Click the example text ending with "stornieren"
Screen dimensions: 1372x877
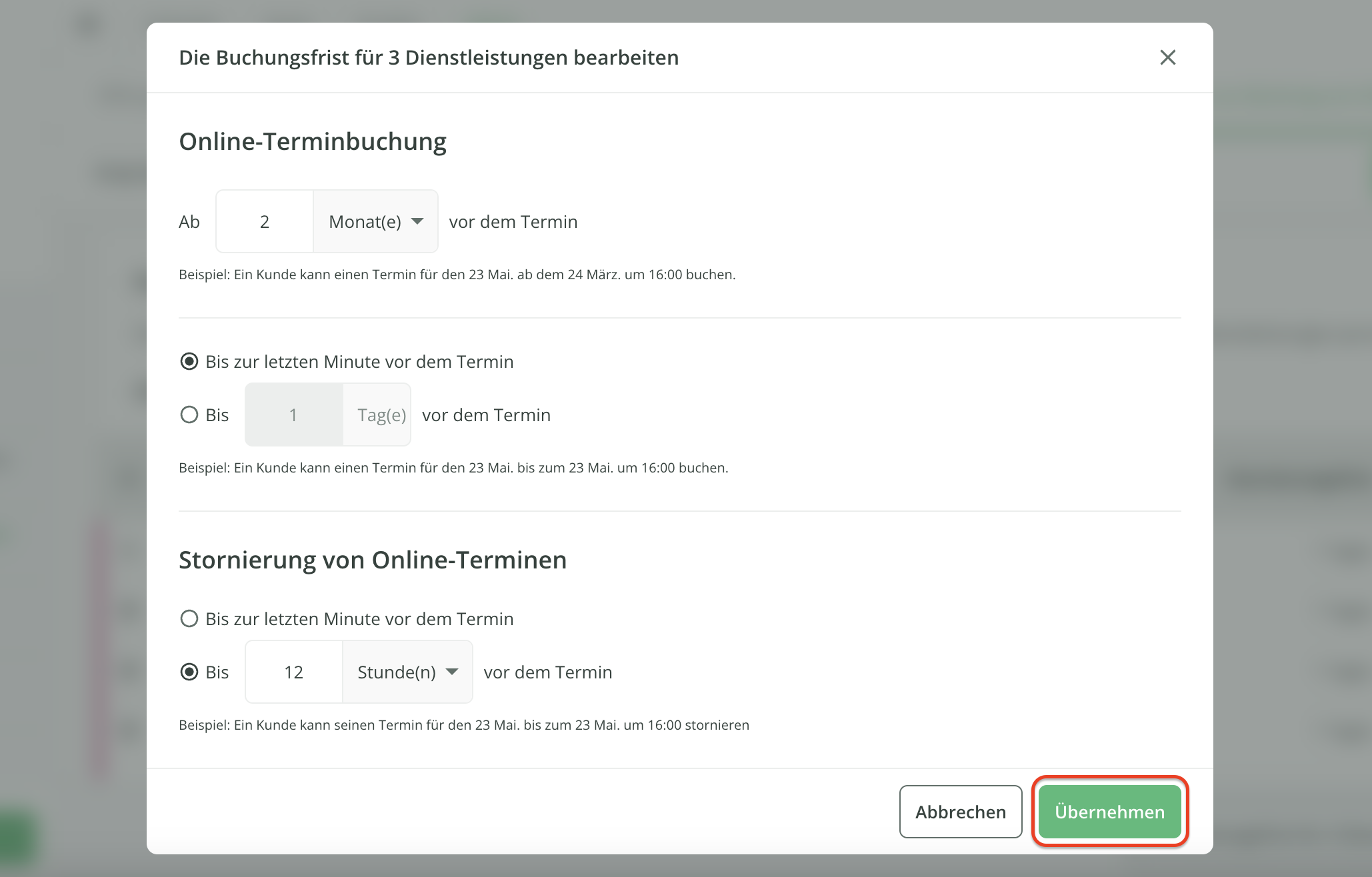463,725
